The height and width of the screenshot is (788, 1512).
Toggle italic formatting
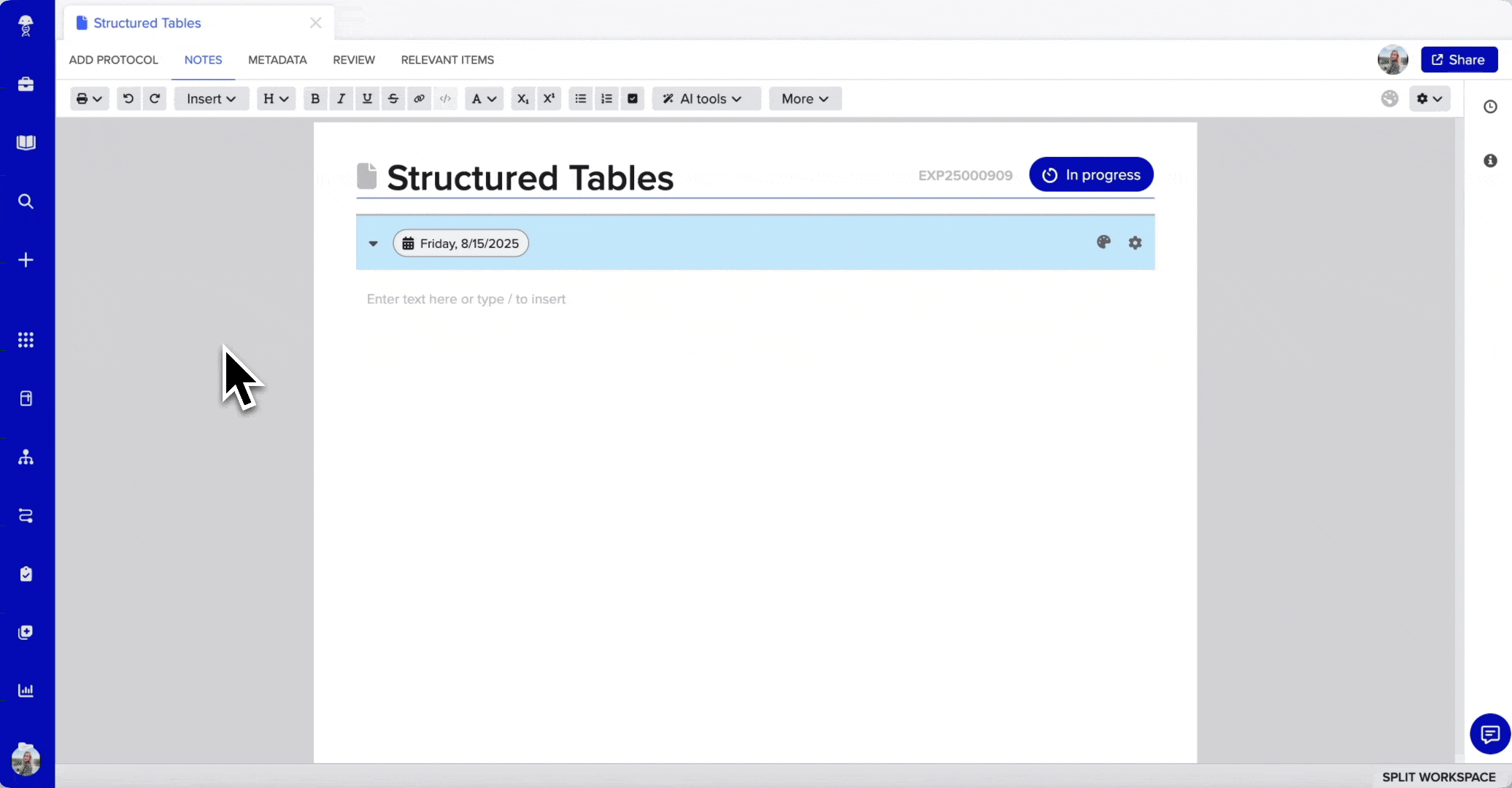[341, 98]
